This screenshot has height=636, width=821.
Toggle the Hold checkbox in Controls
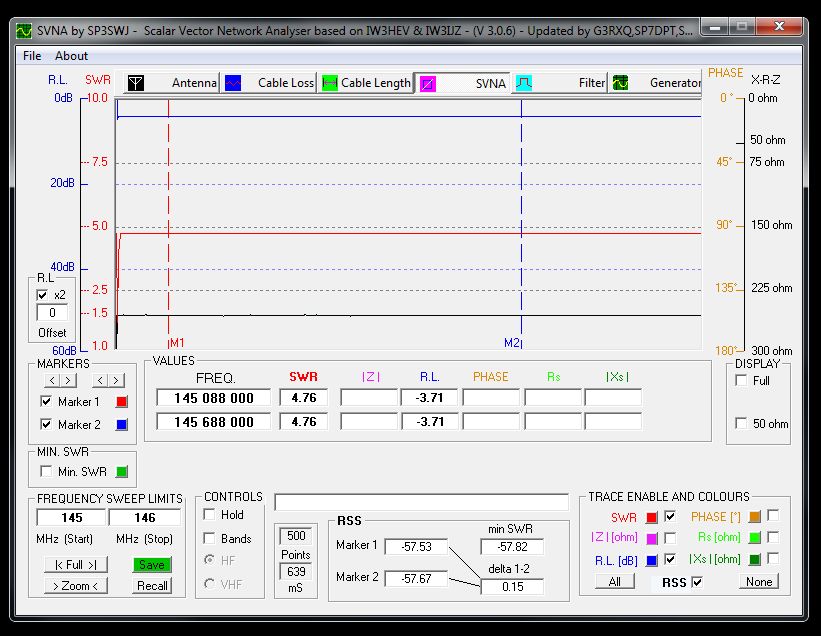click(x=209, y=515)
